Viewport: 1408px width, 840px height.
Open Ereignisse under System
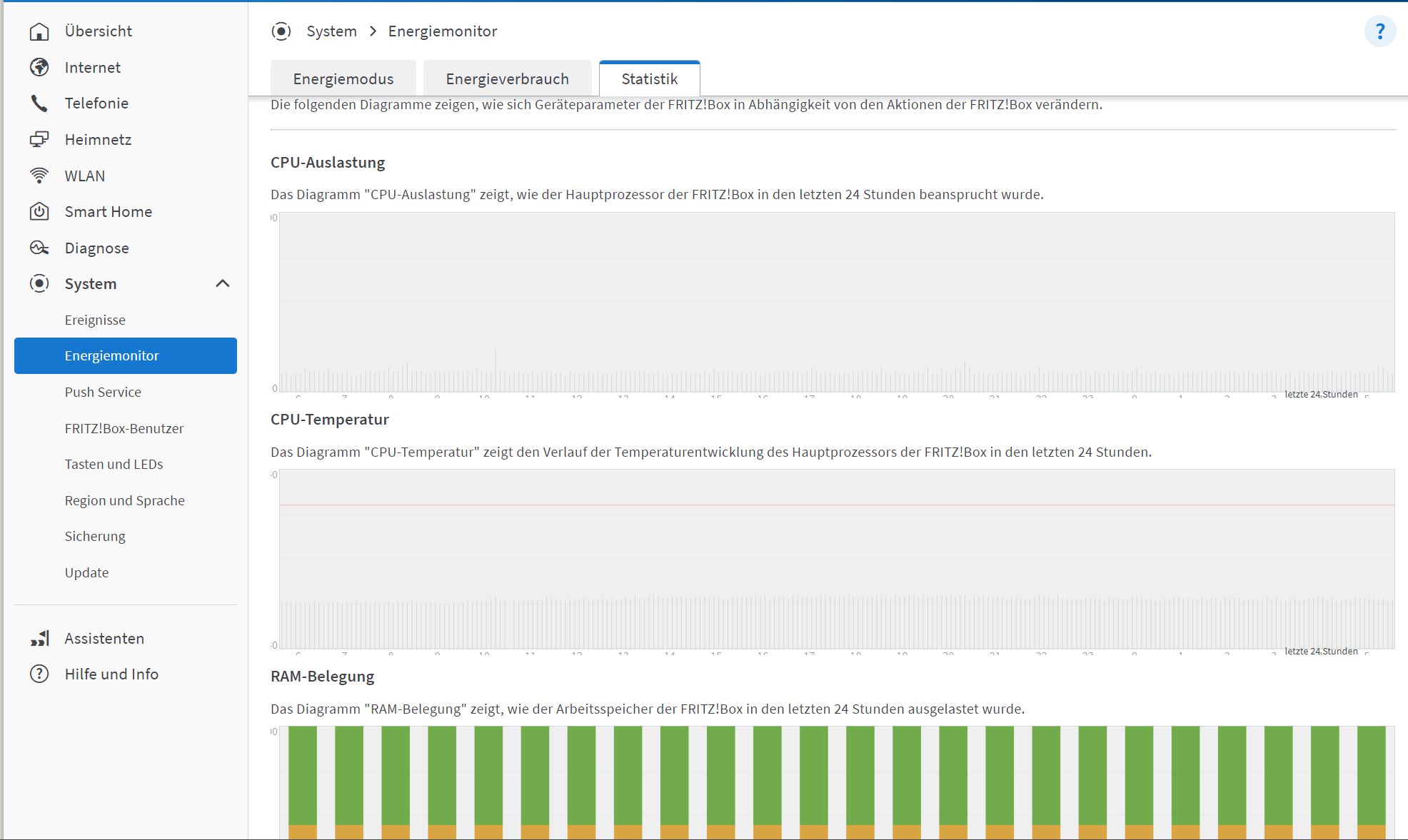click(95, 320)
